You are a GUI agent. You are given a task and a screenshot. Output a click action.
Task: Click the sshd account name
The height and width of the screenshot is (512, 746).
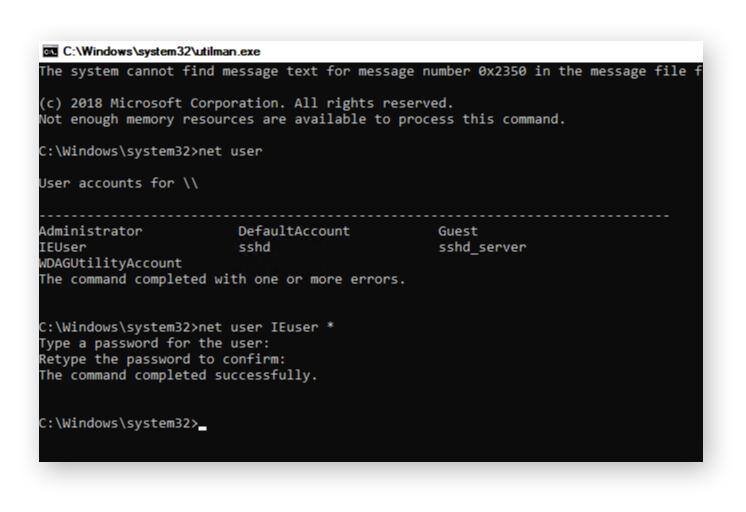point(254,247)
